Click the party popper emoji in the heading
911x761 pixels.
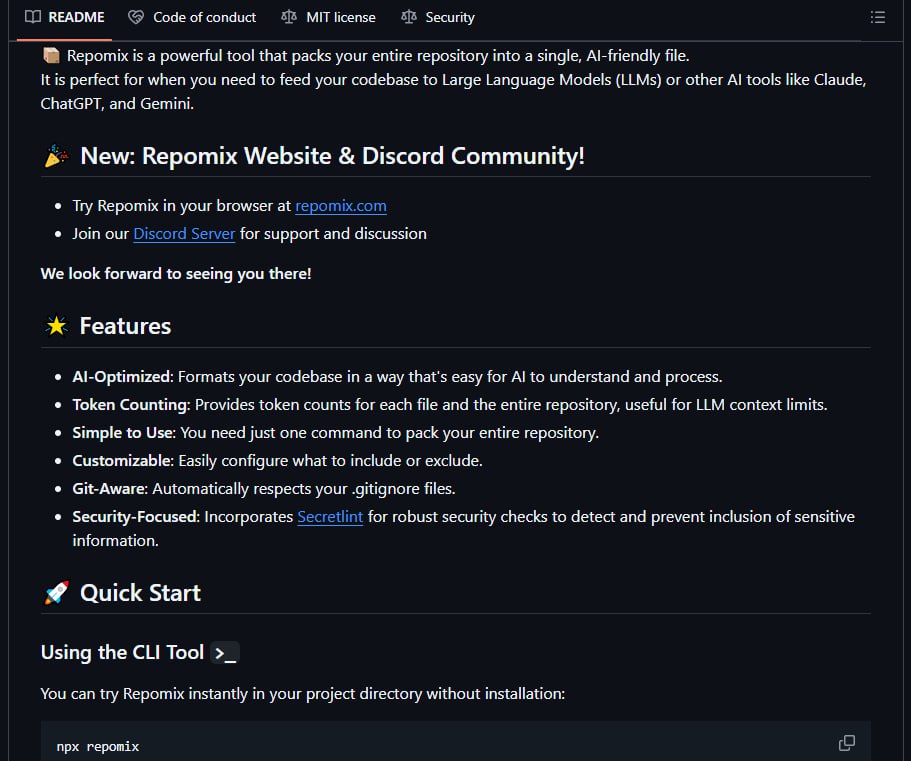[56, 156]
